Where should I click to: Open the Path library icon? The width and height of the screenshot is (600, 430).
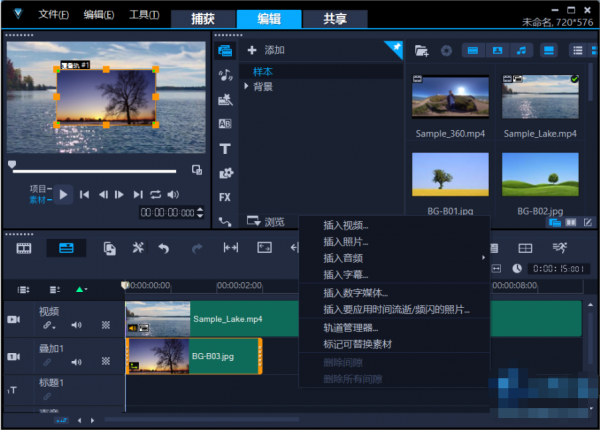pos(225,222)
